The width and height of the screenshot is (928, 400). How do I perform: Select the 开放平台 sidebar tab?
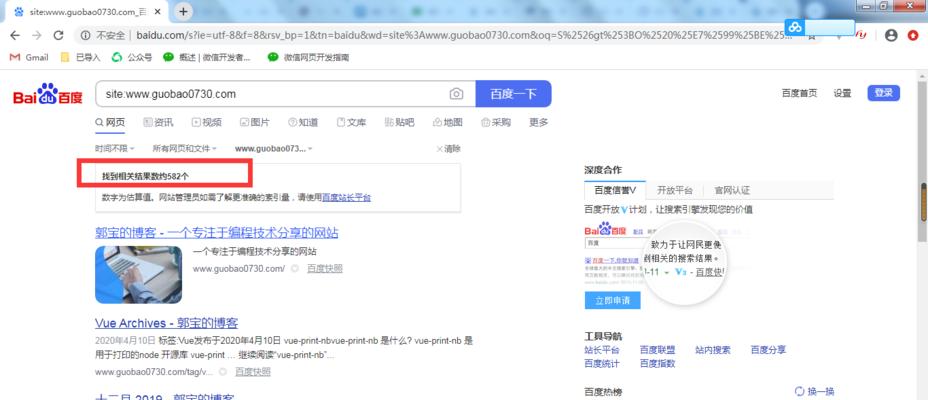tap(675, 191)
